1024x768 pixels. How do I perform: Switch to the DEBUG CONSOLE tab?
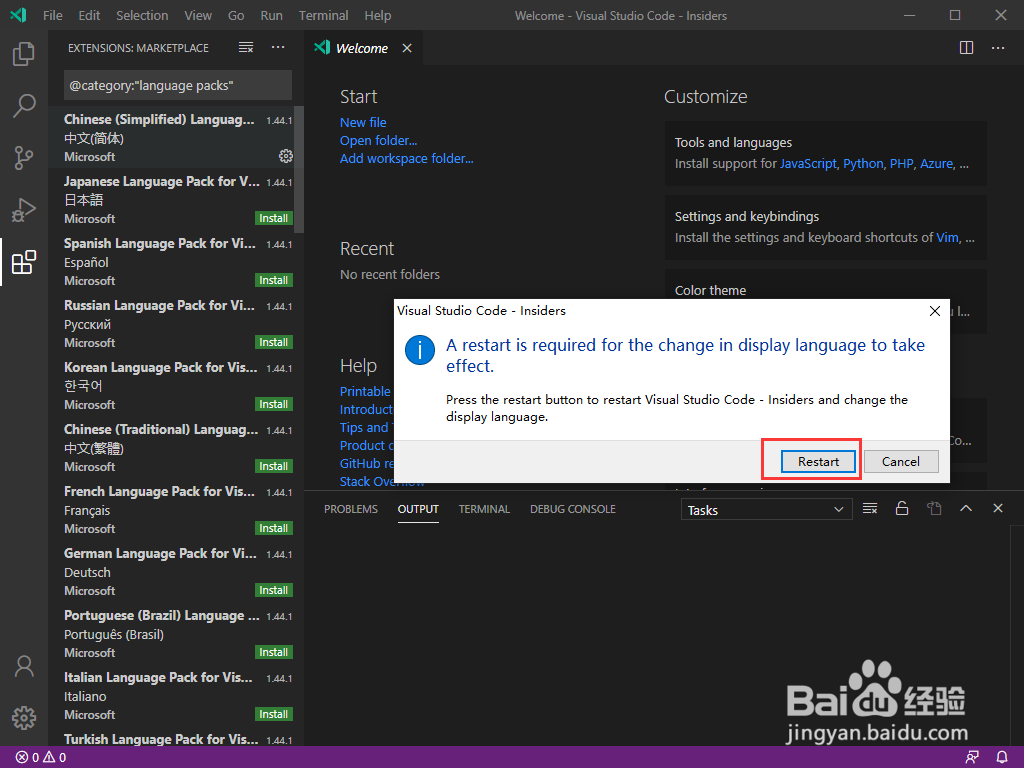(x=573, y=509)
